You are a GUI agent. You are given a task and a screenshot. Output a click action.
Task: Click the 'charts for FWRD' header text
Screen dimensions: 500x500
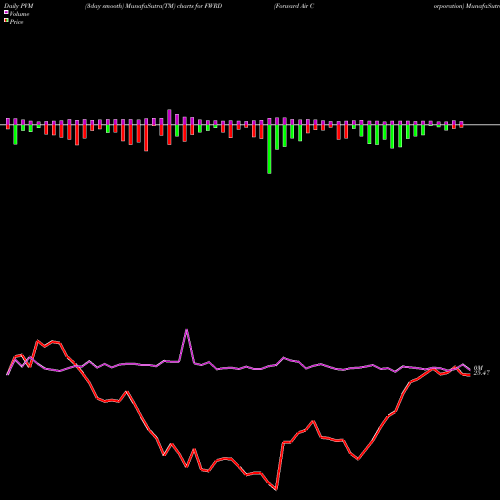(x=199, y=6)
